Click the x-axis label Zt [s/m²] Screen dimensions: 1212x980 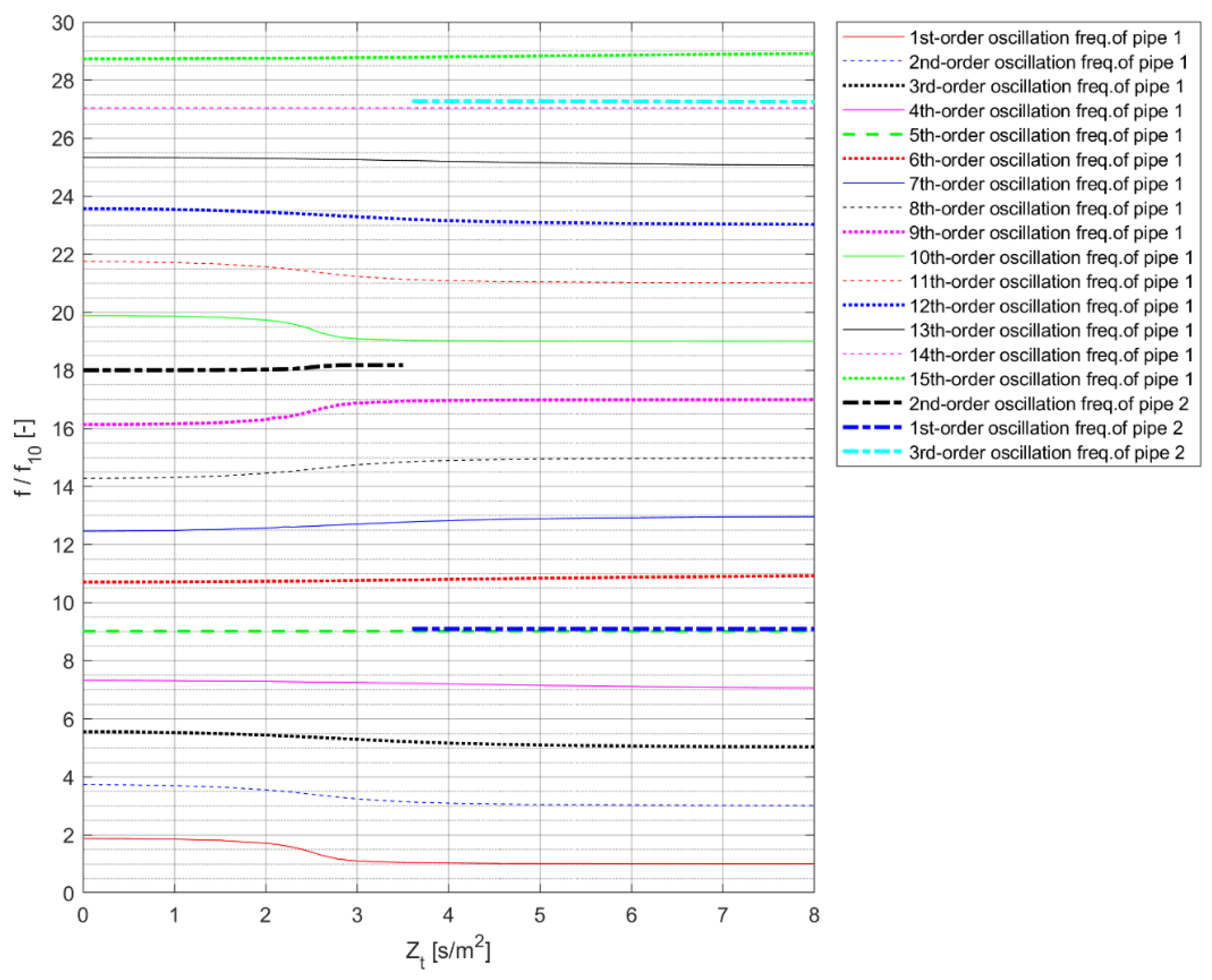tap(448, 952)
